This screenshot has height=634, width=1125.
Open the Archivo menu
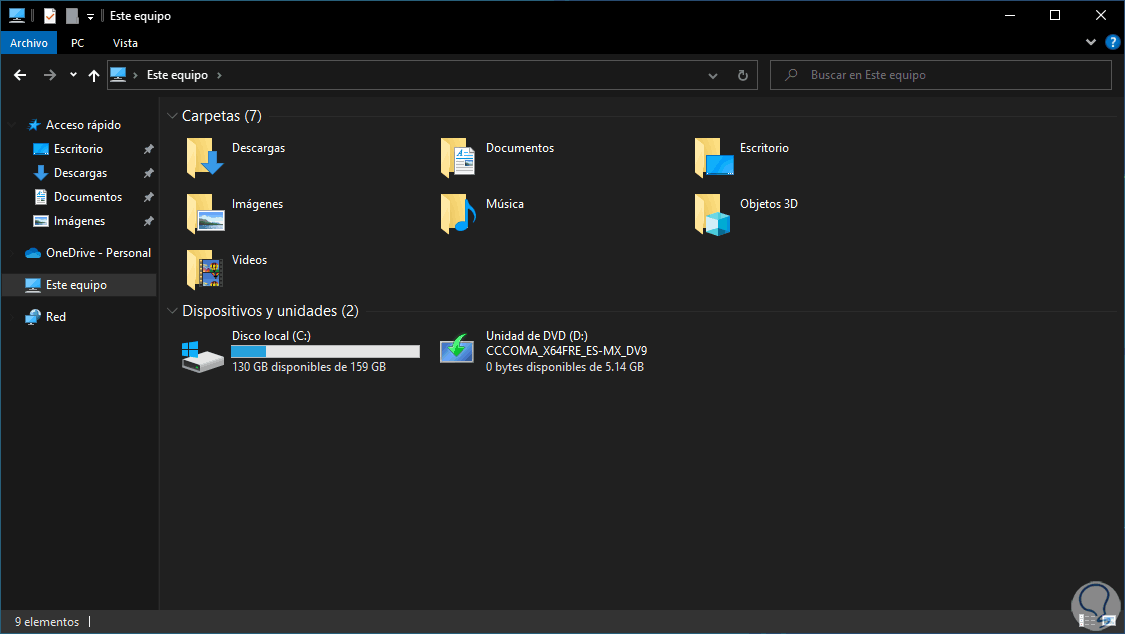click(x=28, y=43)
